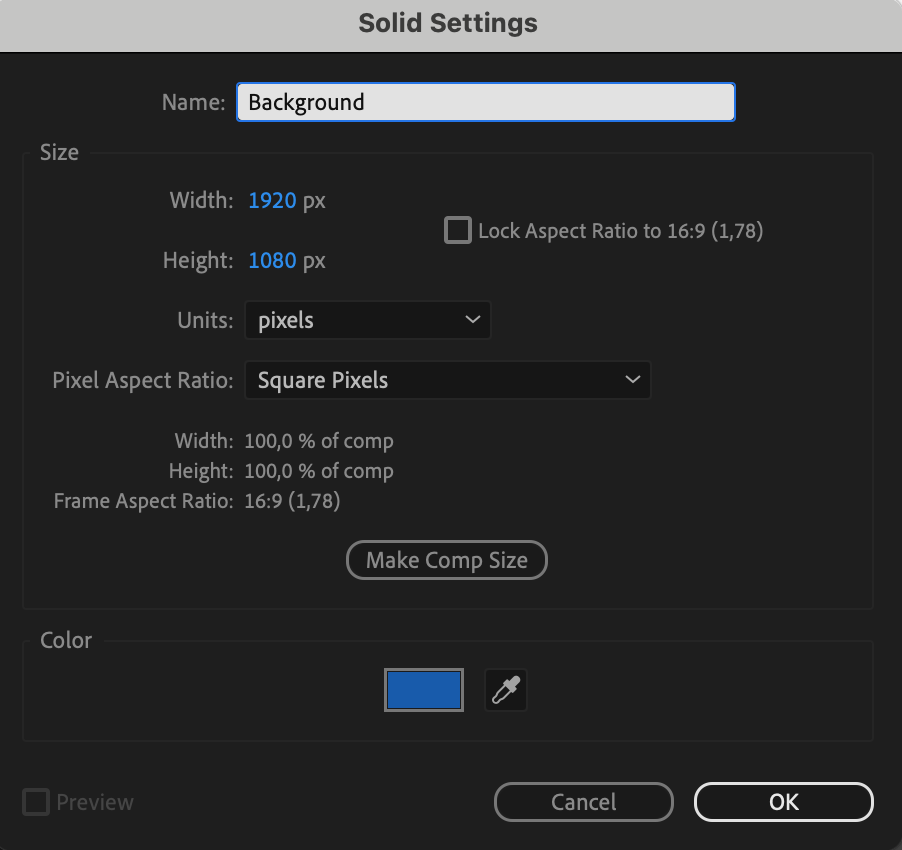Confirm settings with the OK button
The width and height of the screenshot is (902, 850).
(x=783, y=802)
